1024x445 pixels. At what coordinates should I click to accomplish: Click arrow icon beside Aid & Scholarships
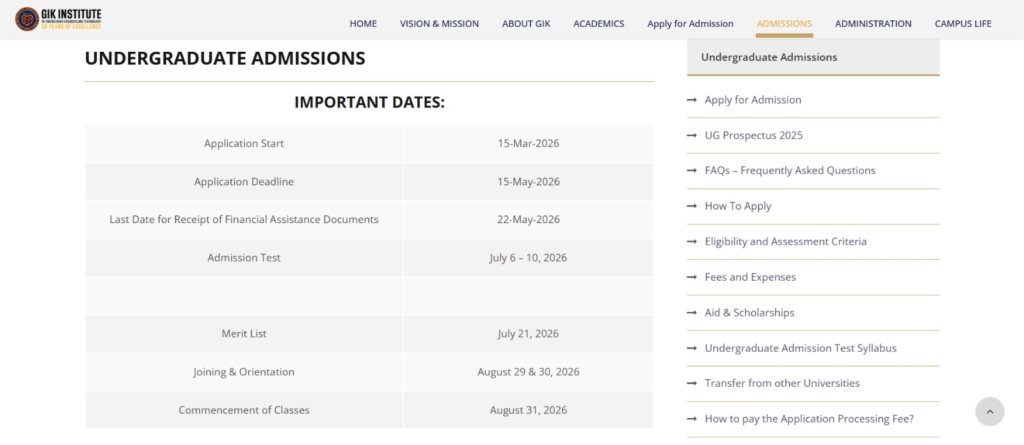692,313
